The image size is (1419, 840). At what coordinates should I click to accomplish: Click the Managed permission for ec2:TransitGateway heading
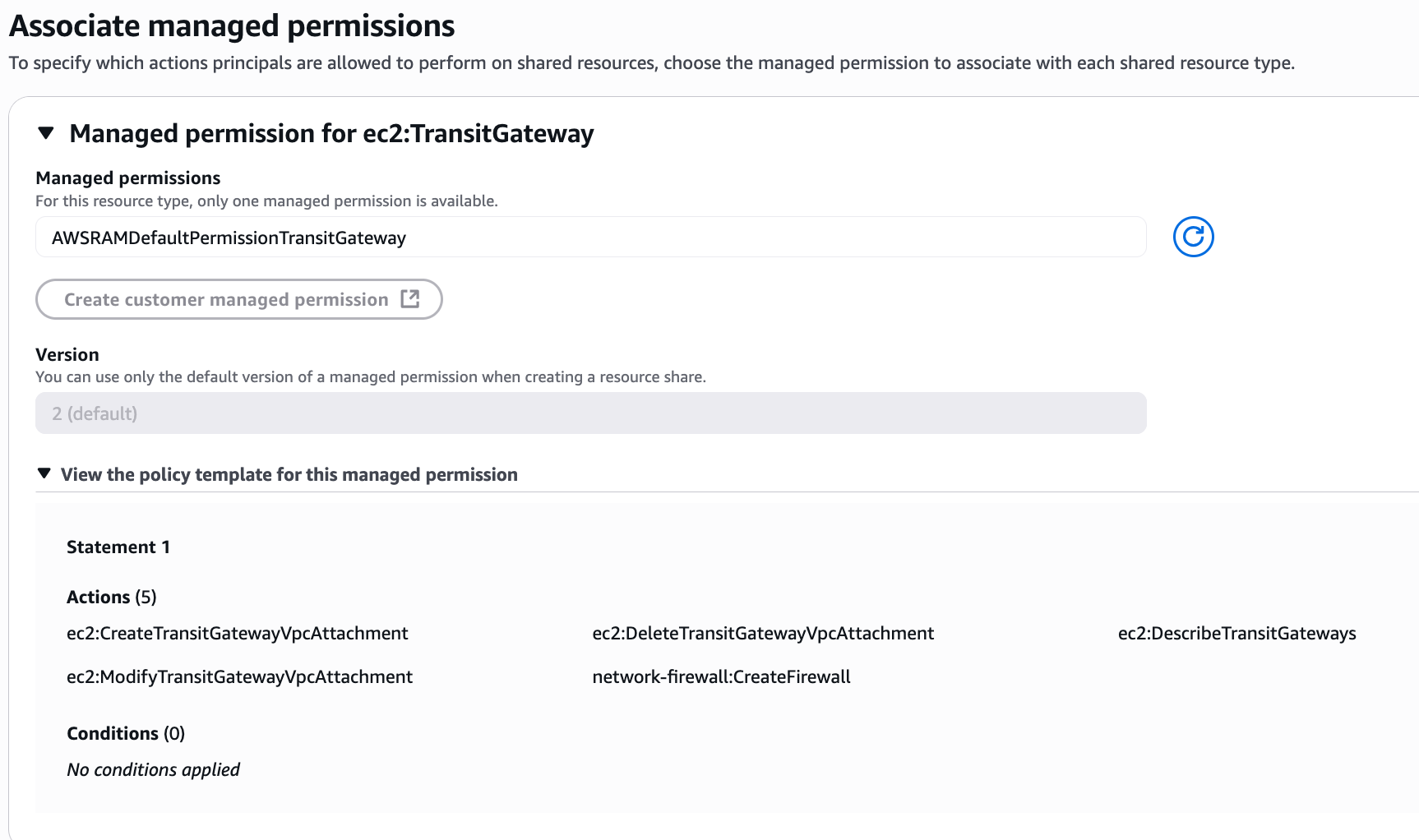pyautogui.click(x=331, y=133)
